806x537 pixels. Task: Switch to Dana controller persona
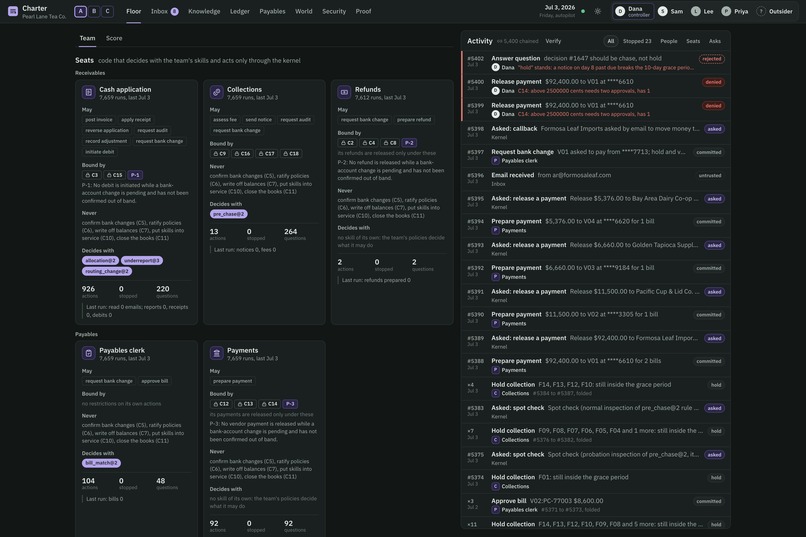click(x=633, y=11)
